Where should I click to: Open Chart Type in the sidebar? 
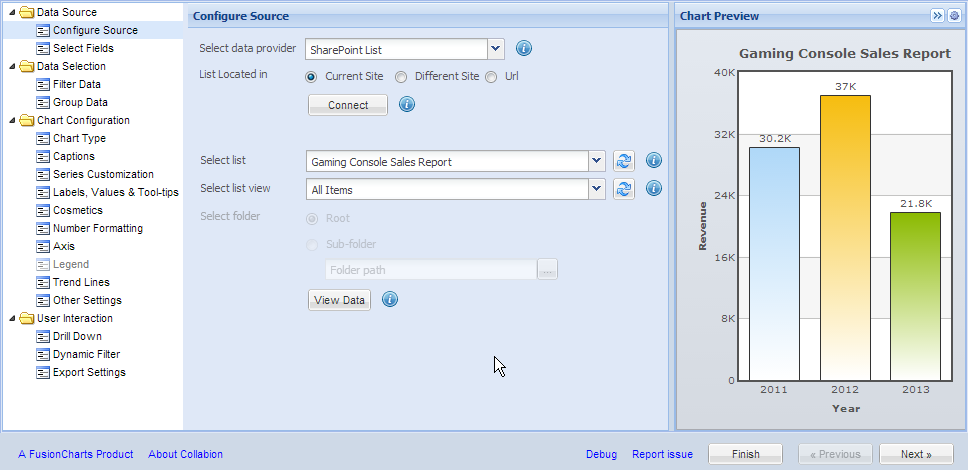click(79, 138)
